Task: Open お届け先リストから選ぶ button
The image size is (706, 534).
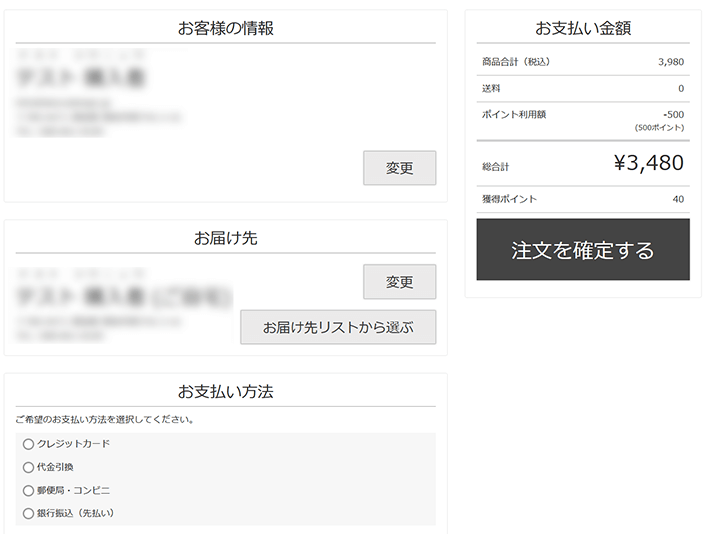Action: [x=338, y=327]
